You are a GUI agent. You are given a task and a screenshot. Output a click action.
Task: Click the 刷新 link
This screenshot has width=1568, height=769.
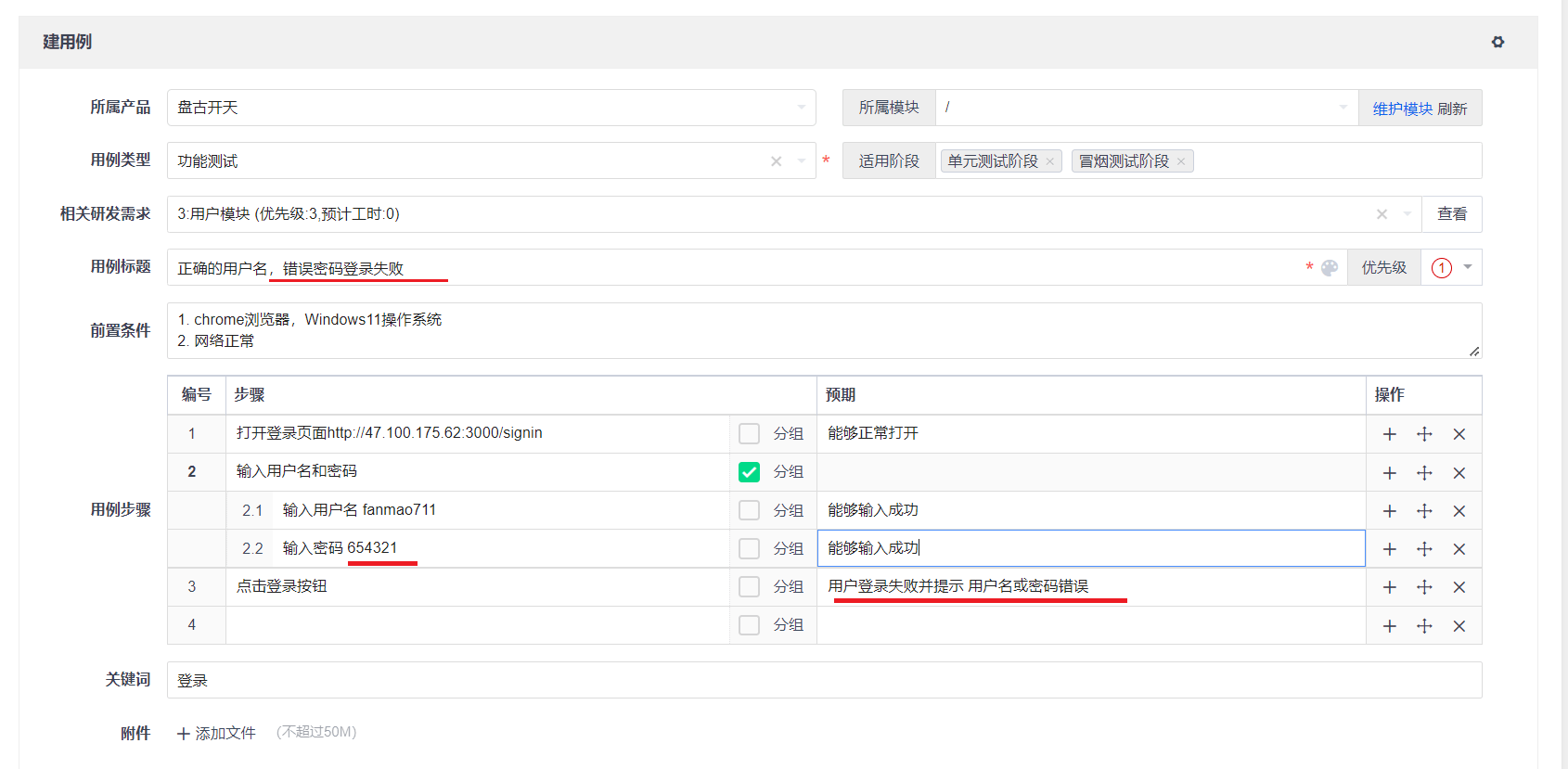point(1452,109)
